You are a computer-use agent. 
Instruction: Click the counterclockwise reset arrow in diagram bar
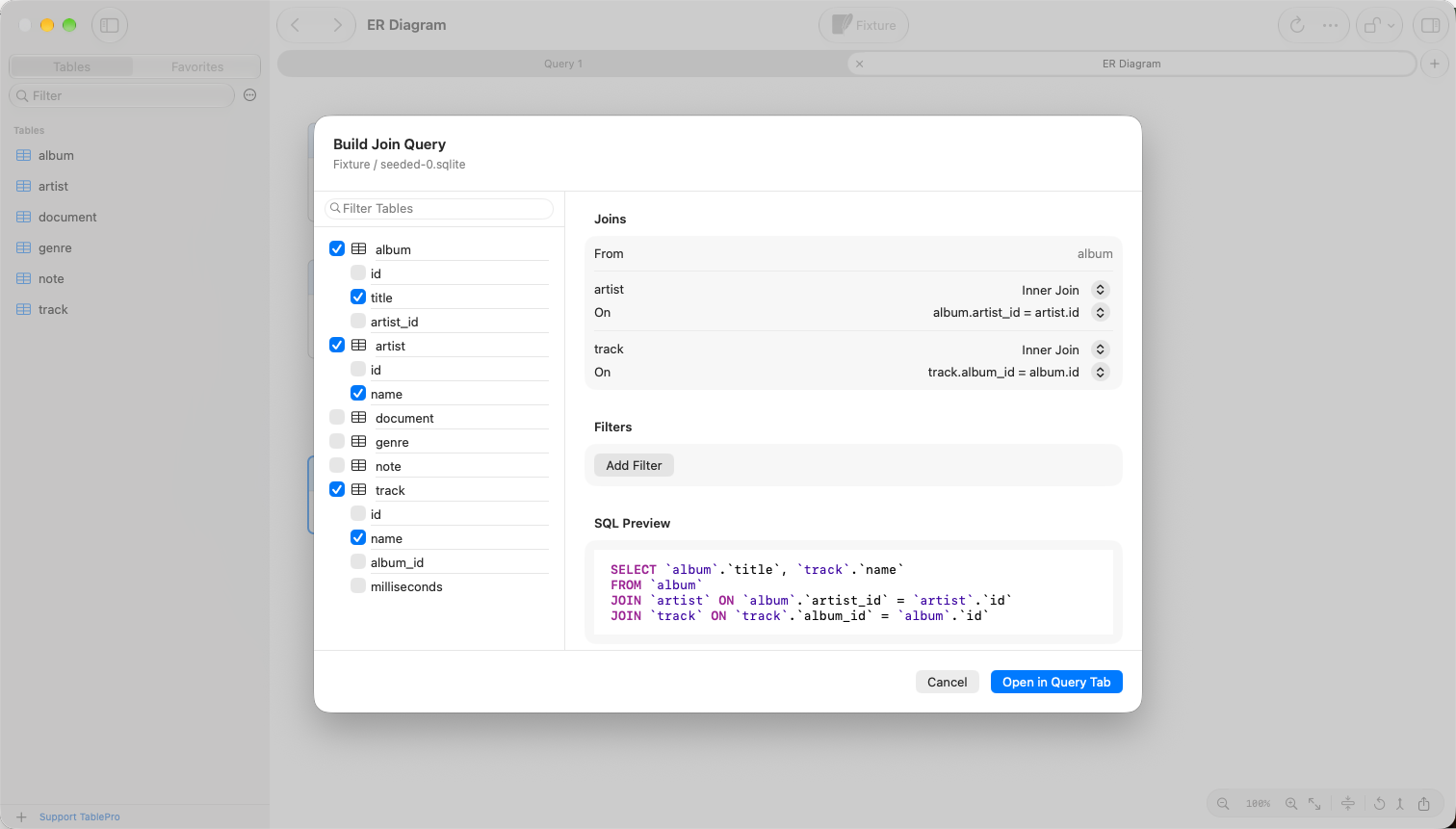tap(1379, 803)
